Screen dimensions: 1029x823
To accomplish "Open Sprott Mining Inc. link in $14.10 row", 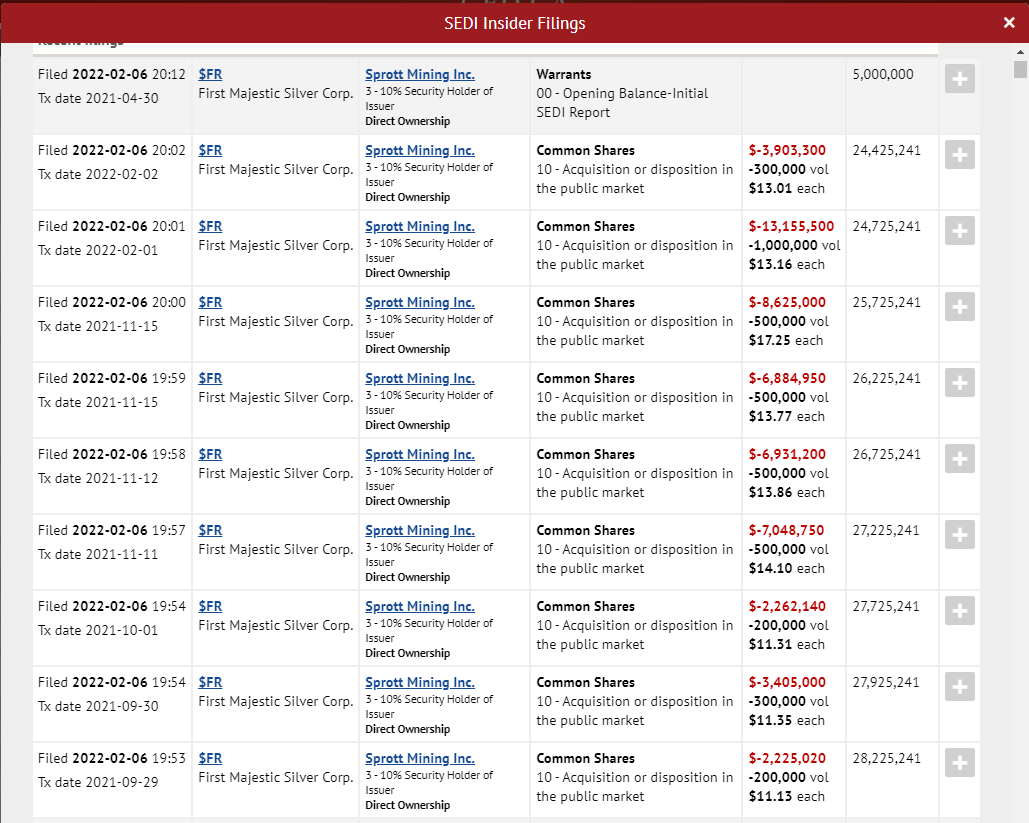I will [x=420, y=530].
